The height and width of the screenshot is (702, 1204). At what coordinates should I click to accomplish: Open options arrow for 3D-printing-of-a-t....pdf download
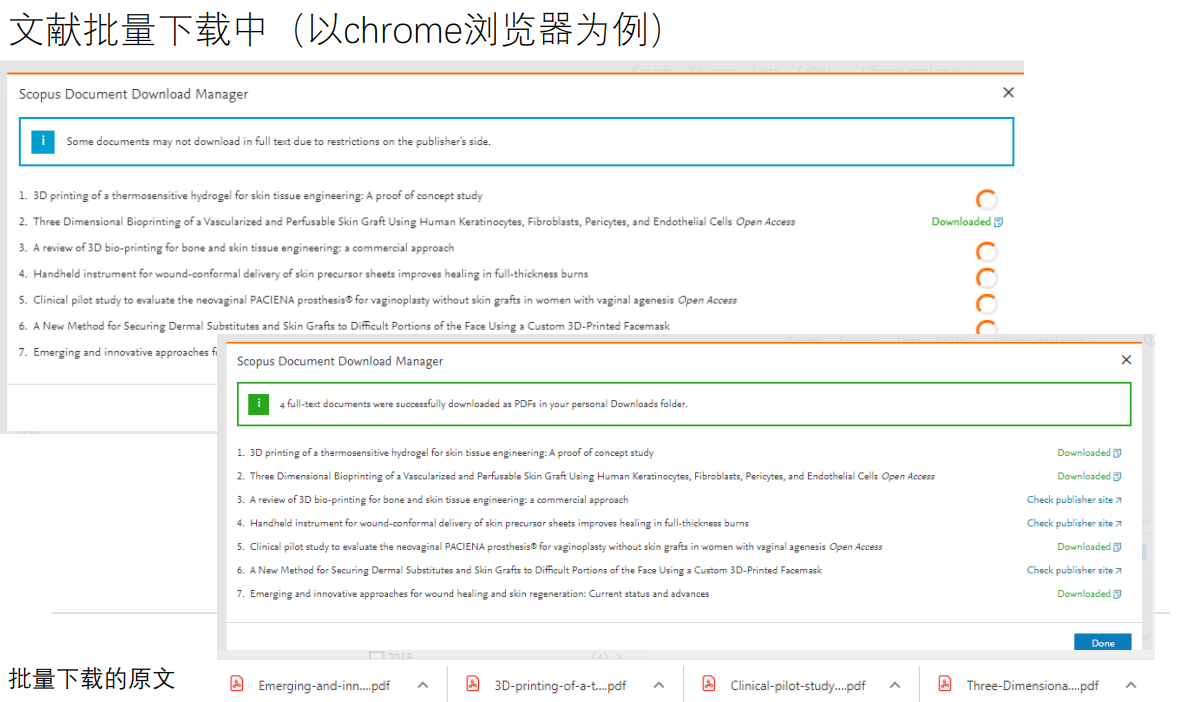(x=659, y=685)
